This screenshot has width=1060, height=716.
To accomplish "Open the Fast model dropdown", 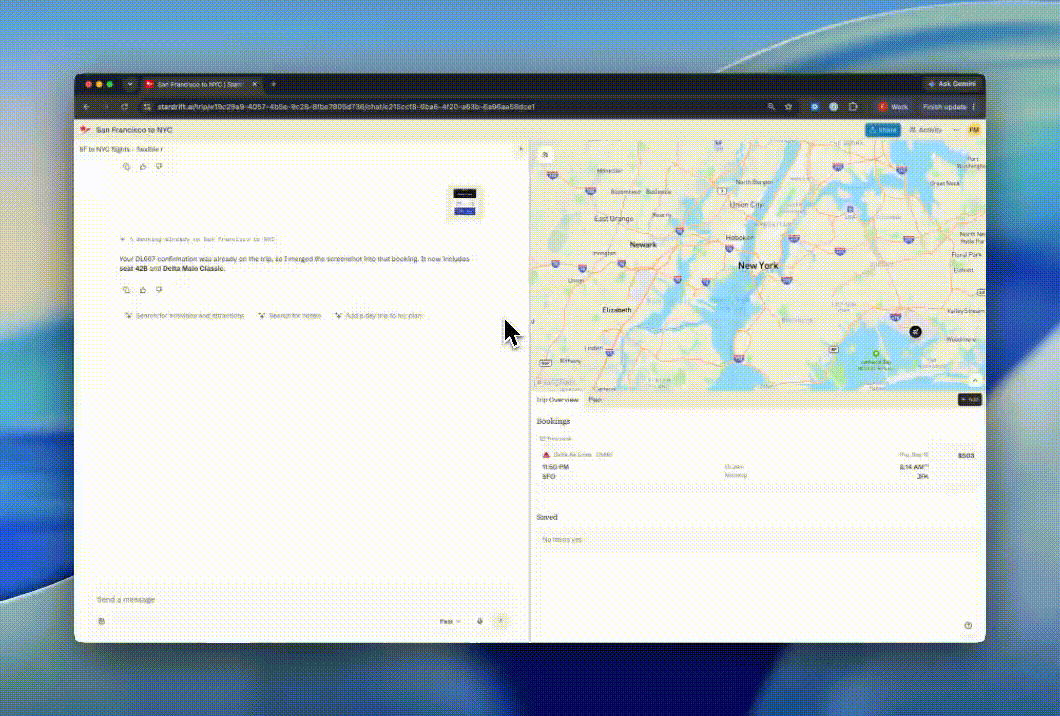I will pos(450,621).
